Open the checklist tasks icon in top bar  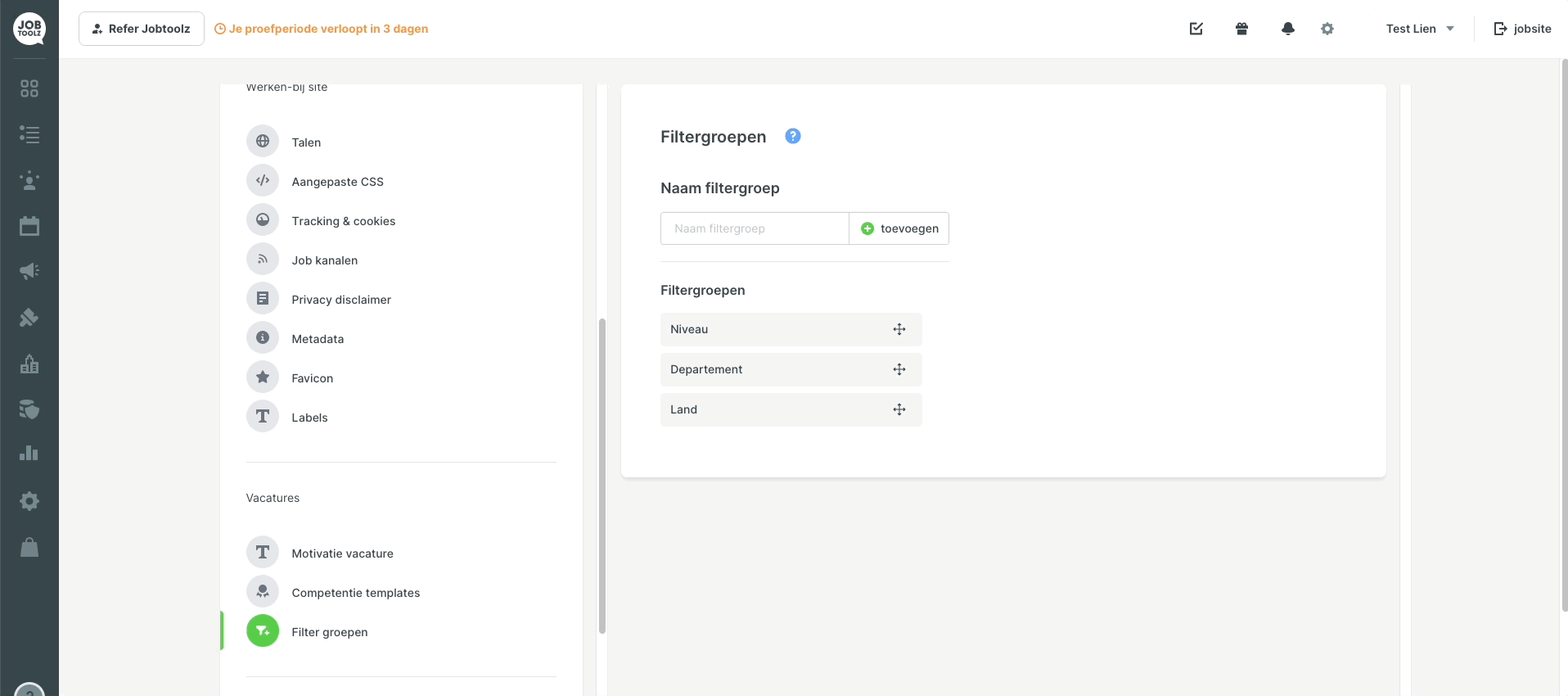click(x=1196, y=29)
